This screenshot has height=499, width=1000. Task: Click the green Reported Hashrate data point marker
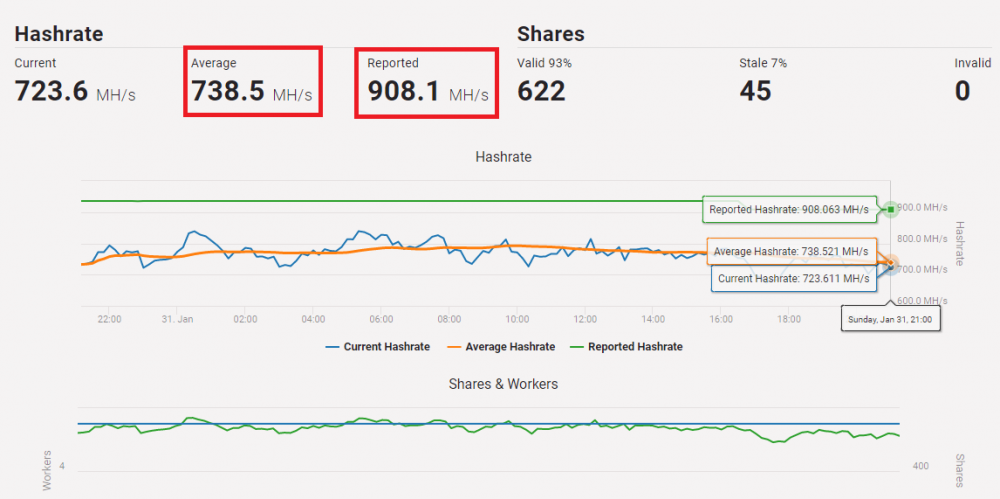[x=891, y=209]
